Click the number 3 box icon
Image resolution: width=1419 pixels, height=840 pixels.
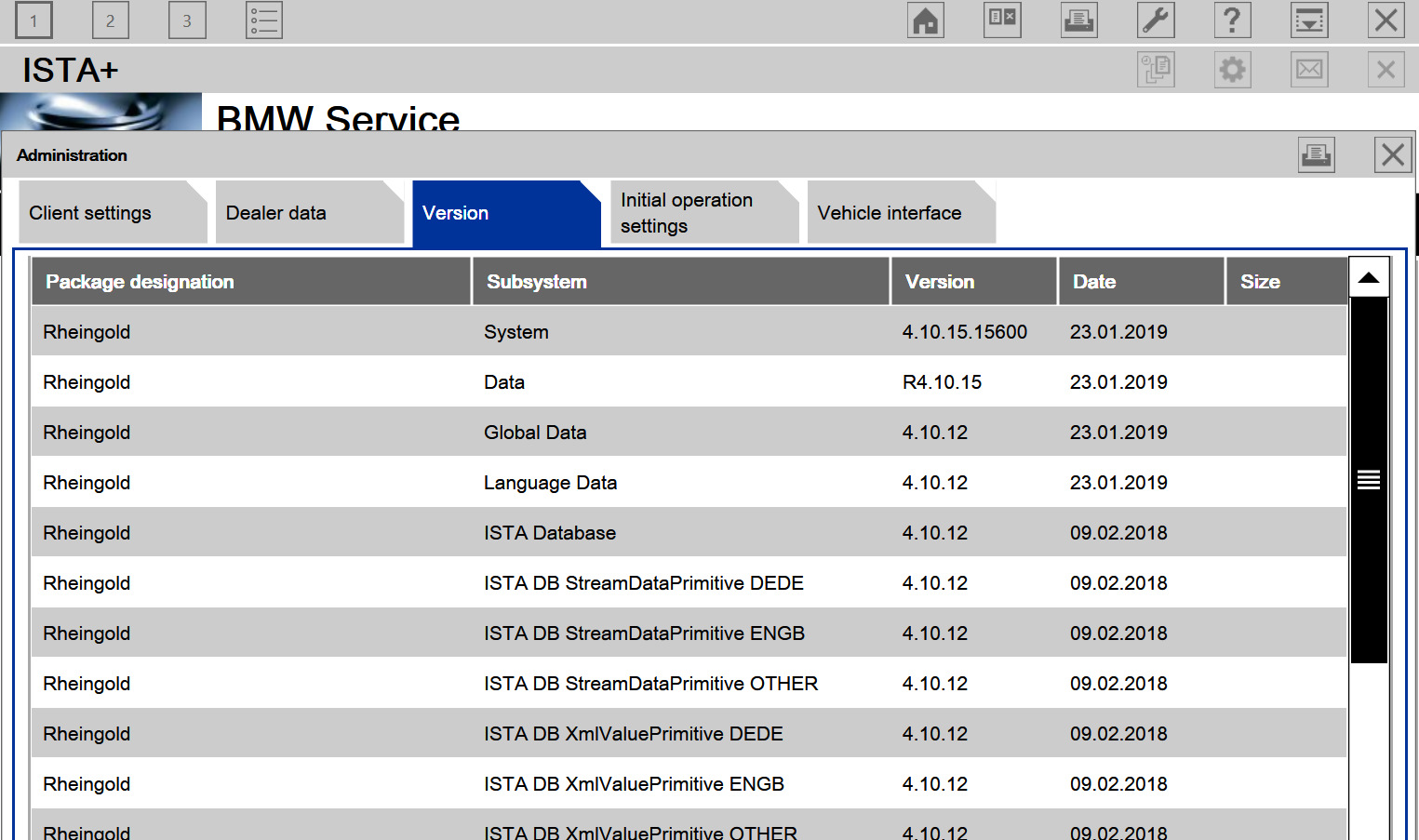[x=187, y=20]
